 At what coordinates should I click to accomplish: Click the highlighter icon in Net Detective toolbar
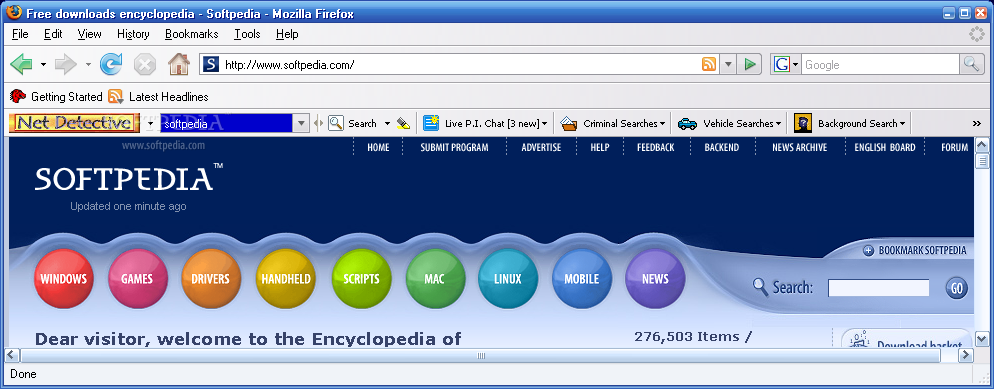pos(403,124)
